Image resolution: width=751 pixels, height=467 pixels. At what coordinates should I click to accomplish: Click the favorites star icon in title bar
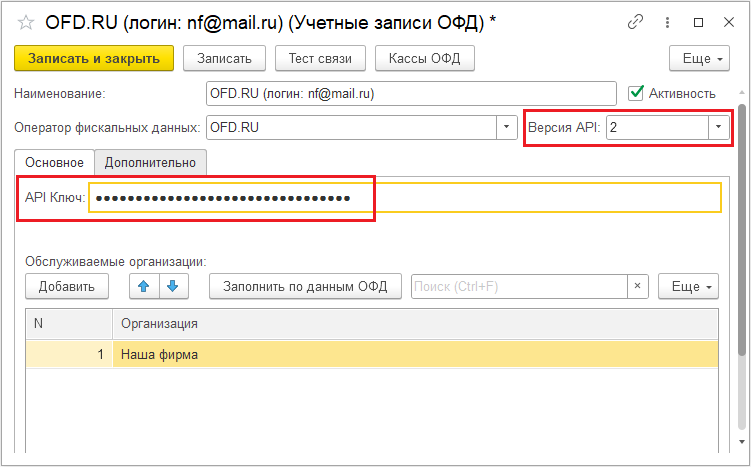[x=27, y=21]
